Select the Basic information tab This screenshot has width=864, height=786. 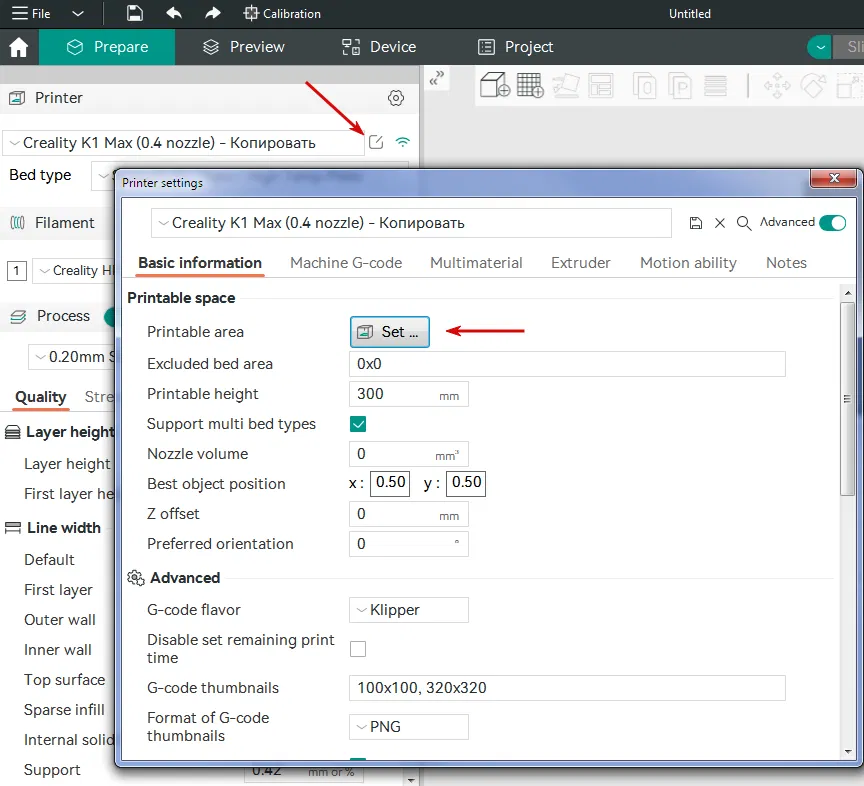point(200,263)
